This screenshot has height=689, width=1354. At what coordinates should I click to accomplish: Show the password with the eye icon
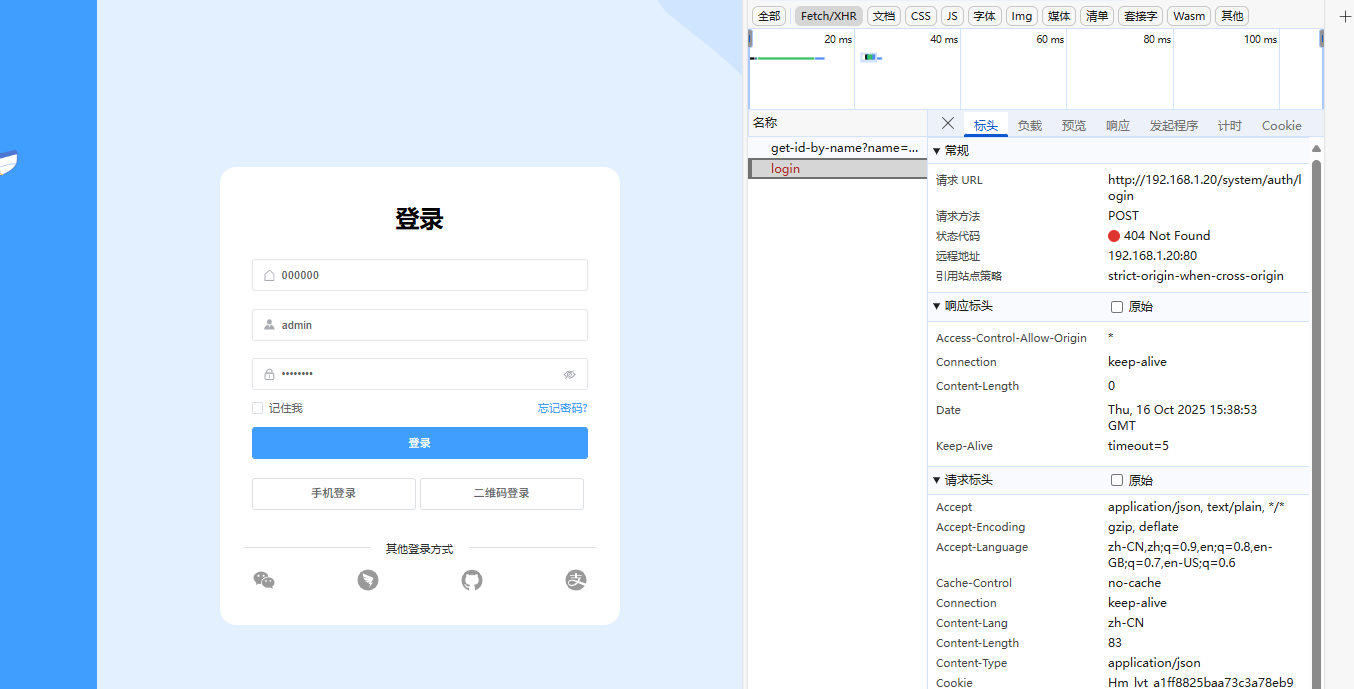(x=569, y=374)
